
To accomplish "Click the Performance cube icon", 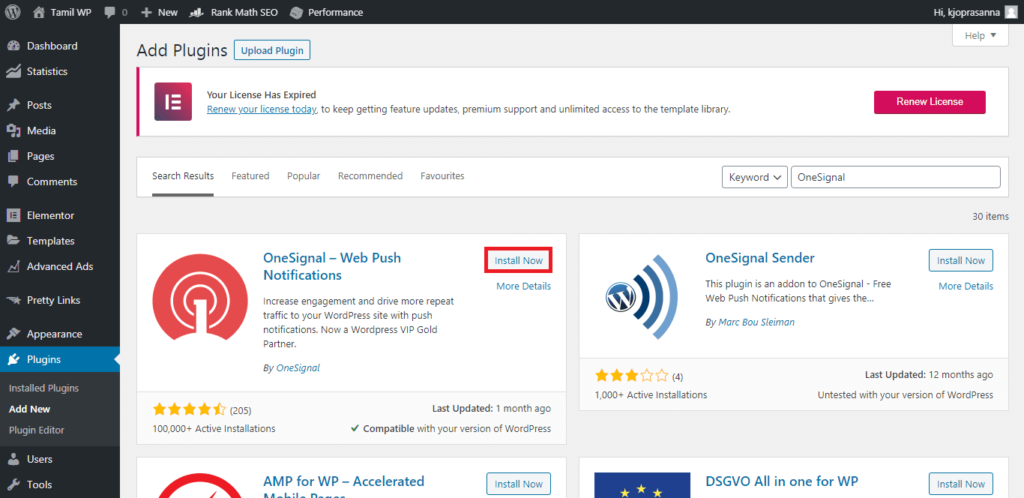I will (x=296, y=12).
